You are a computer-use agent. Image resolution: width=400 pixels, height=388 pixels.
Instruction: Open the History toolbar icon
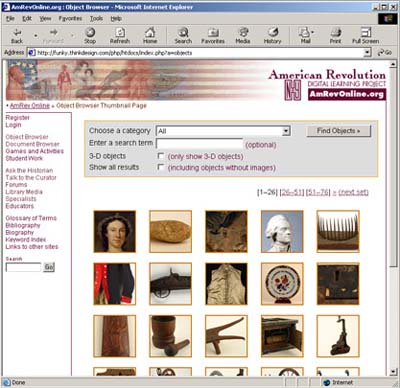[x=273, y=36]
